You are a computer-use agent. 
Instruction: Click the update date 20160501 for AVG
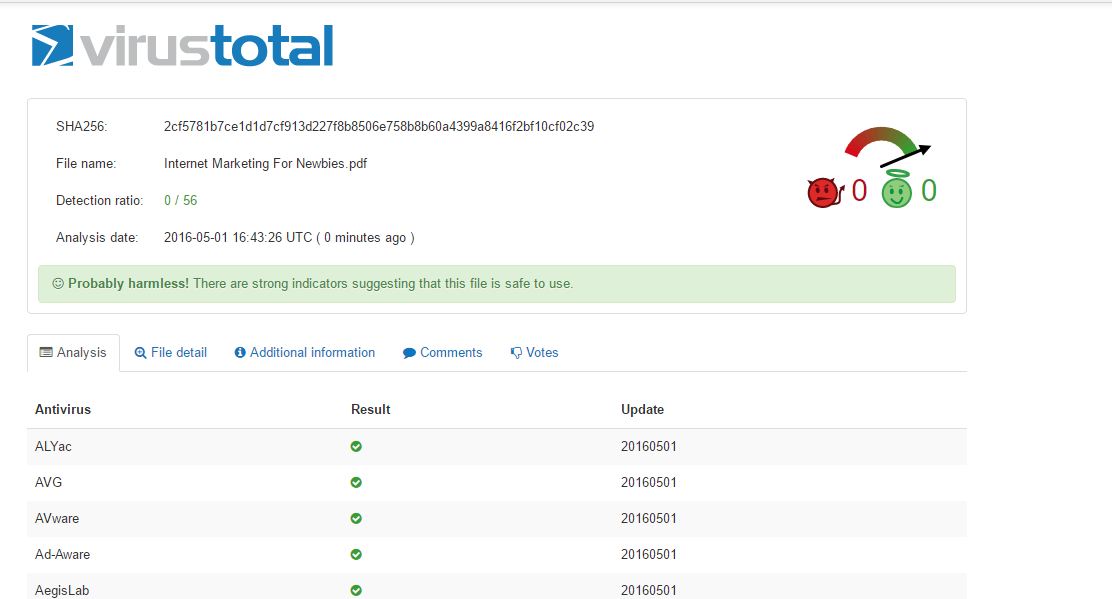(x=649, y=483)
